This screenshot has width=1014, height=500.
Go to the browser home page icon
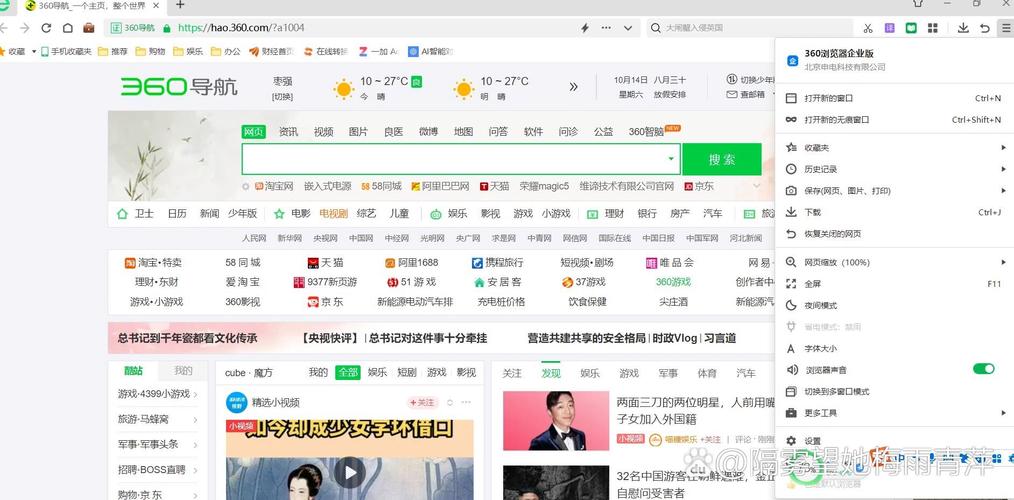[x=67, y=28]
